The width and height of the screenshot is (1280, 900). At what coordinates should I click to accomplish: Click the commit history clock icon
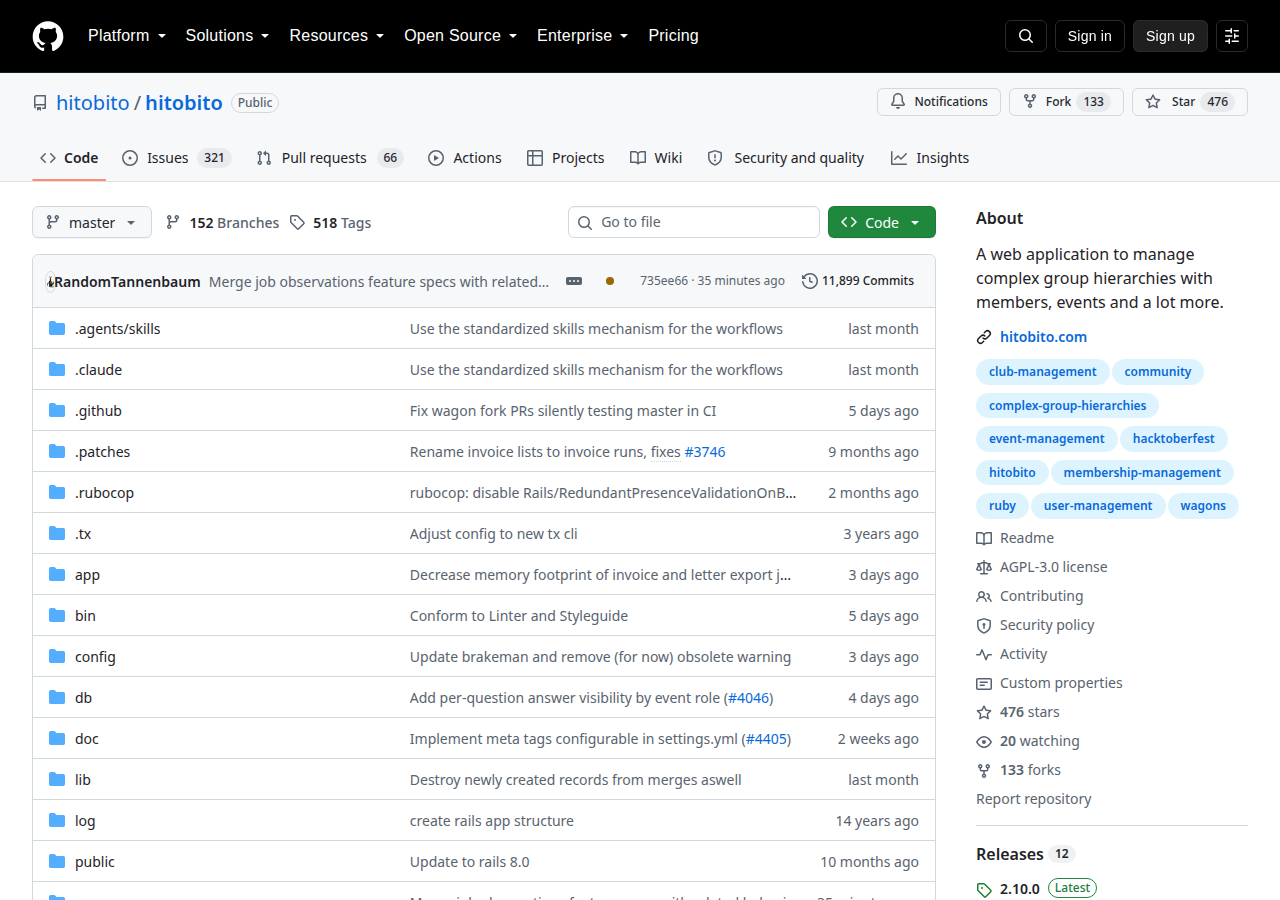tap(810, 281)
